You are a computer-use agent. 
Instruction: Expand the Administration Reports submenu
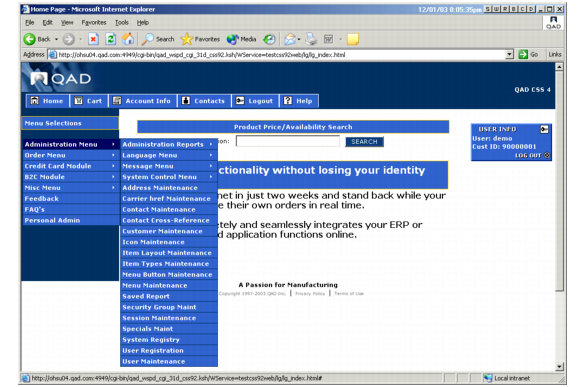pyautogui.click(x=169, y=144)
